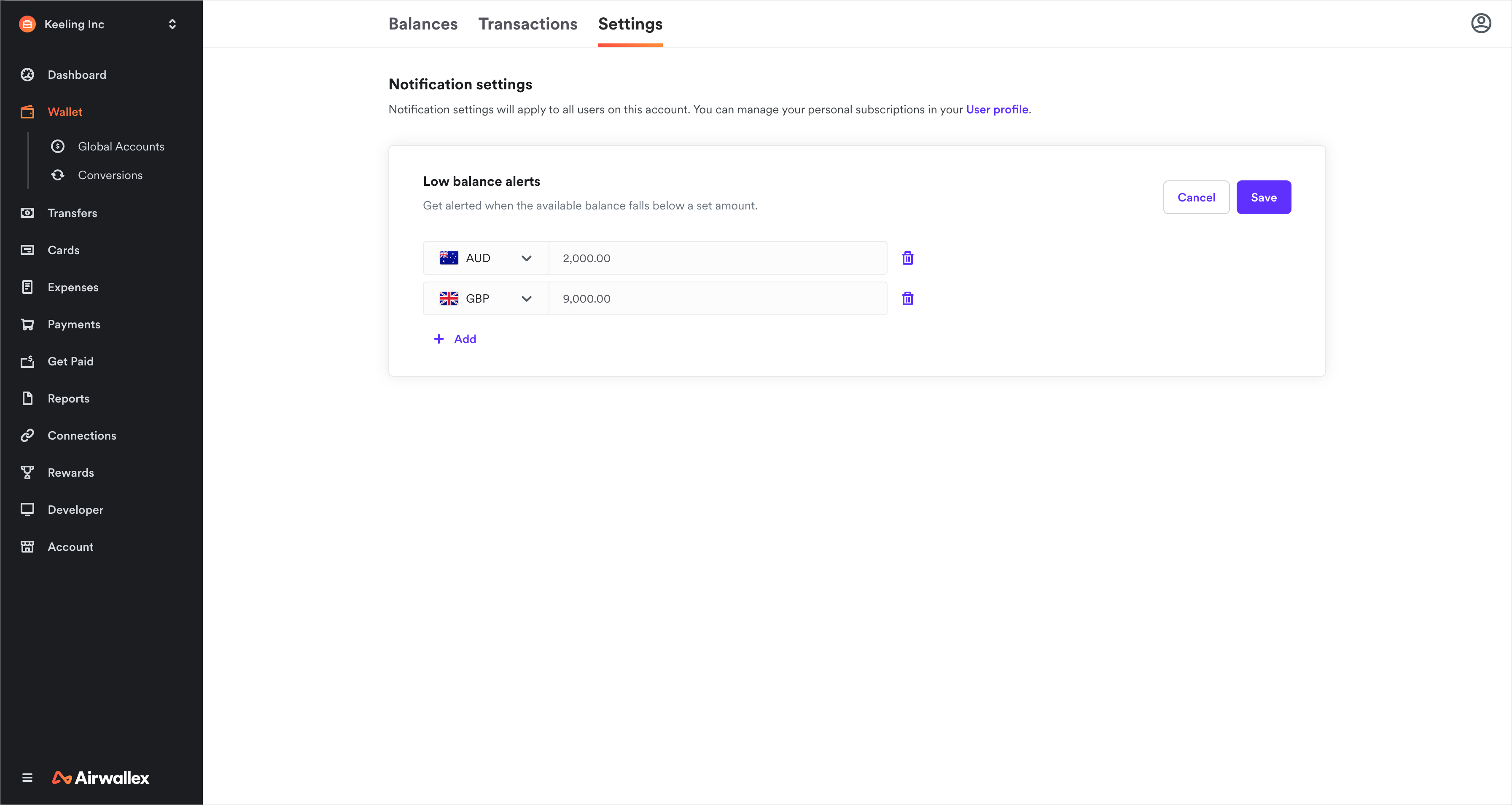Go to Reports in sidebar
Image resolution: width=1512 pixels, height=805 pixels.
69,398
